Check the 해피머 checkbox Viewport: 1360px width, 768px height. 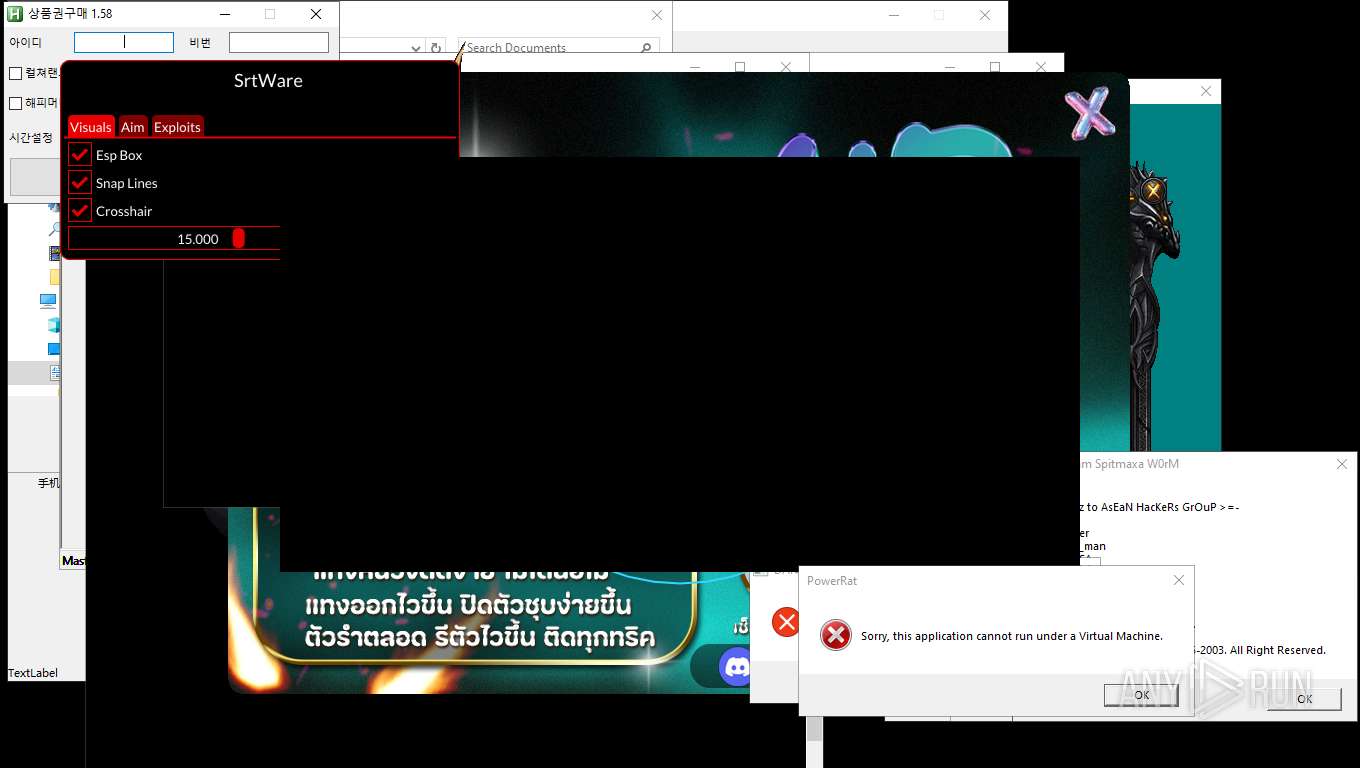click(x=16, y=103)
